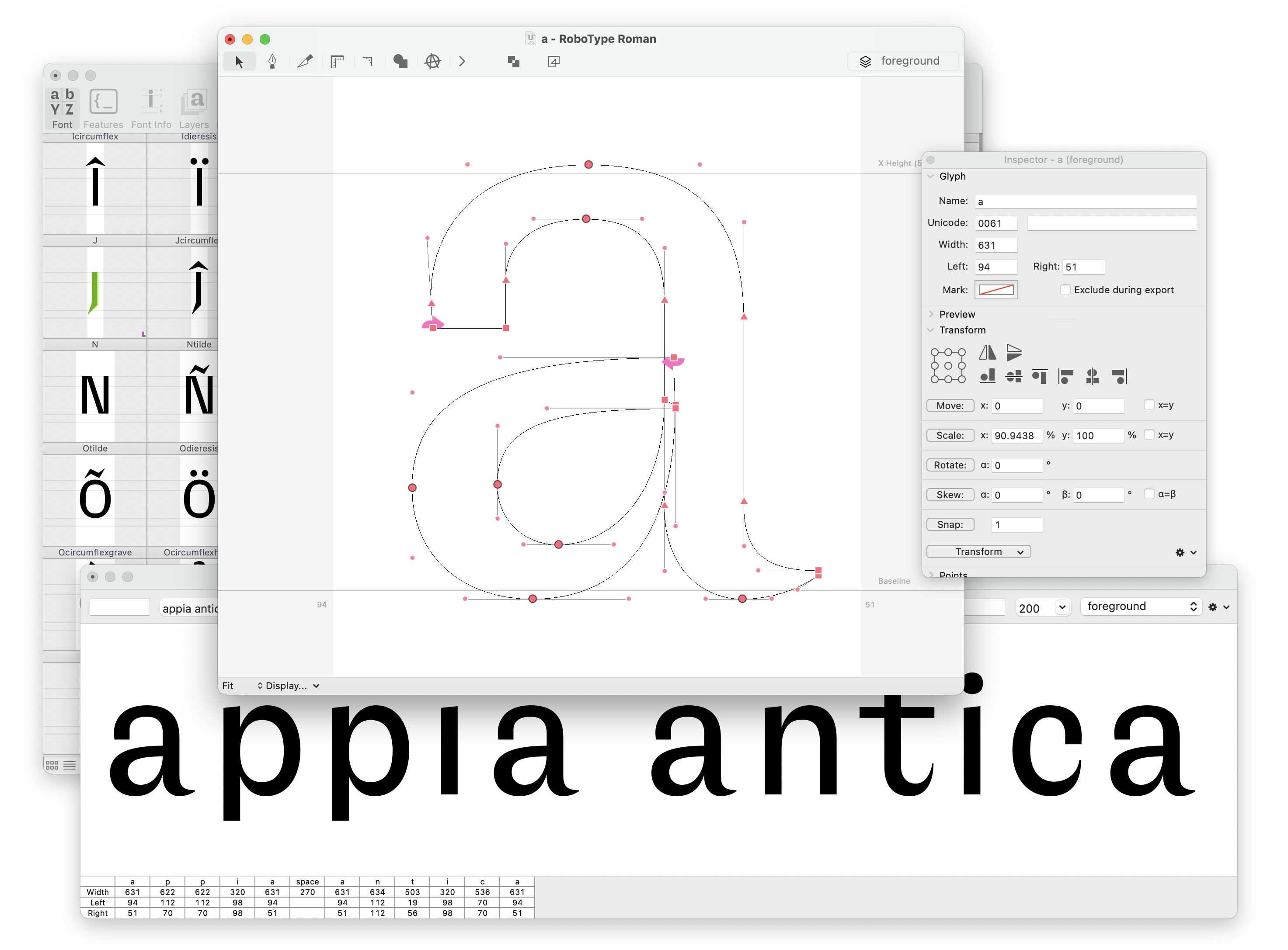1288x950 pixels.
Task: Select the slice knife tool
Action: pos(305,62)
